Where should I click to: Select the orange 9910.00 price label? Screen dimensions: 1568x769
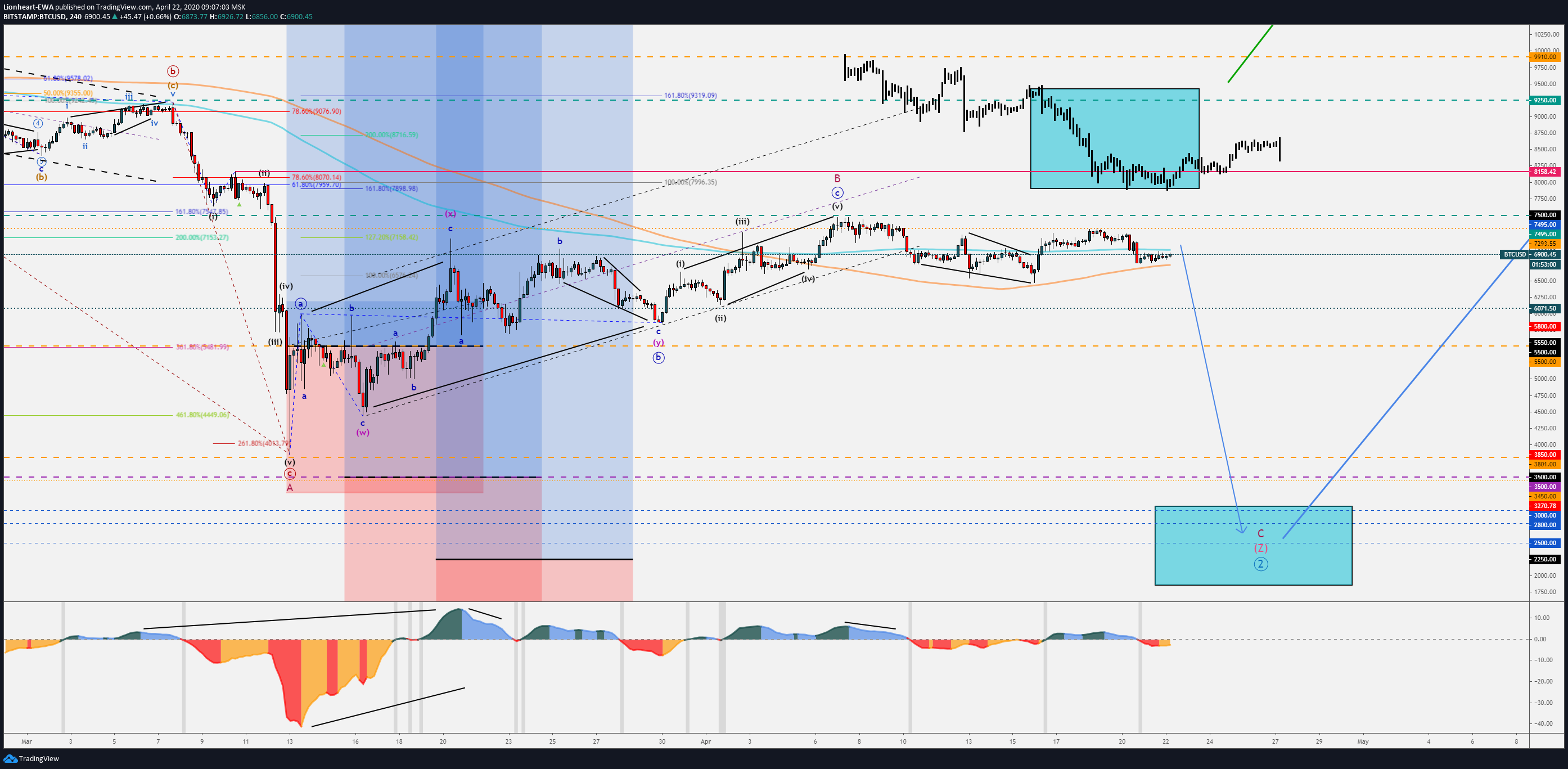click(1545, 57)
